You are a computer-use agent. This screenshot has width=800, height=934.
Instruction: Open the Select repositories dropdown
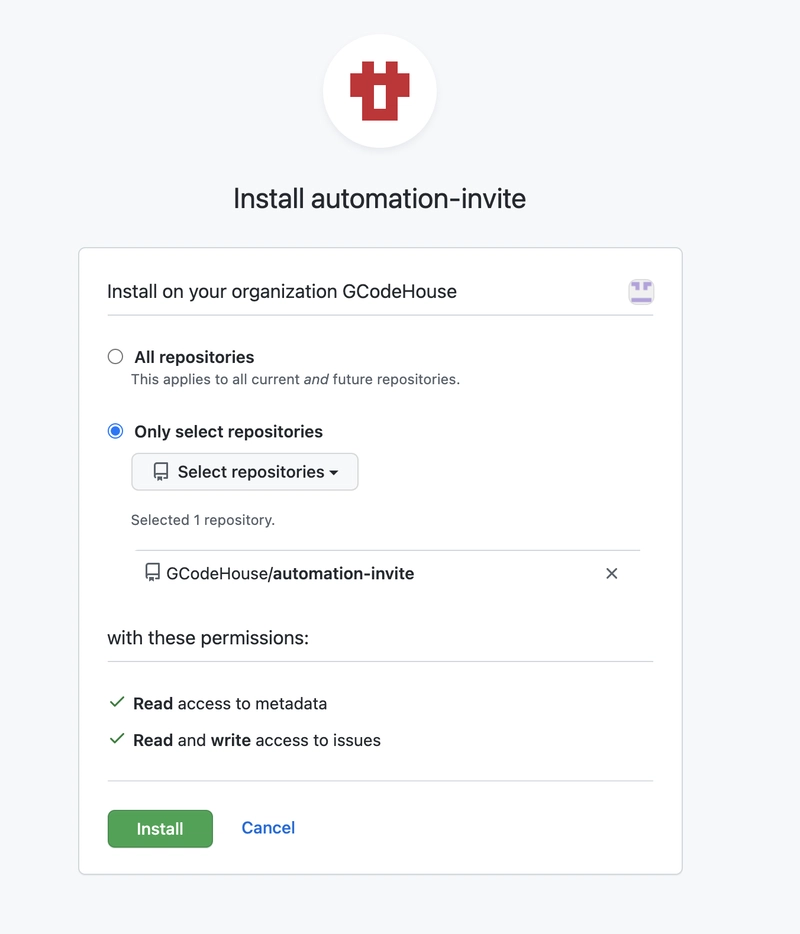coord(245,472)
